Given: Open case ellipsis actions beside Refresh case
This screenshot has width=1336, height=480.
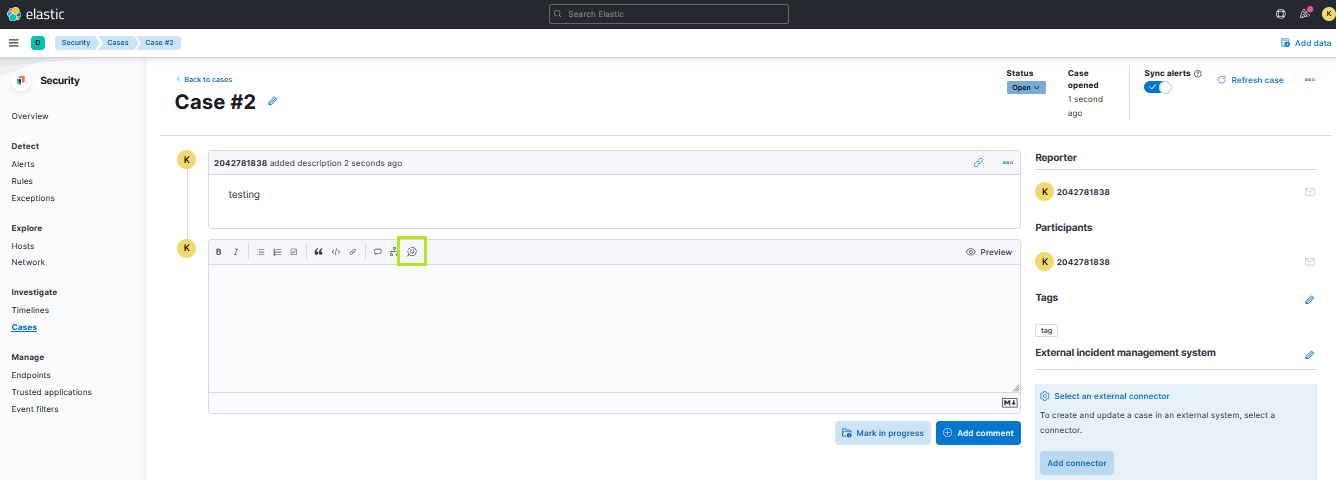Looking at the screenshot, I should point(1310,80).
